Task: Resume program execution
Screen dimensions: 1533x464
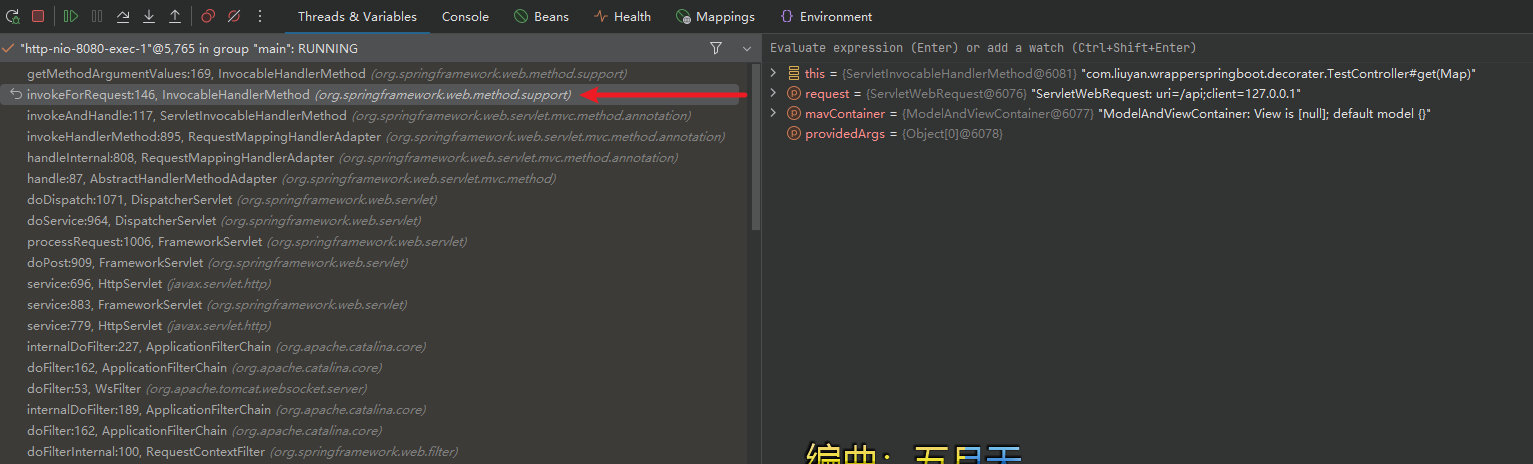Action: tap(70, 16)
